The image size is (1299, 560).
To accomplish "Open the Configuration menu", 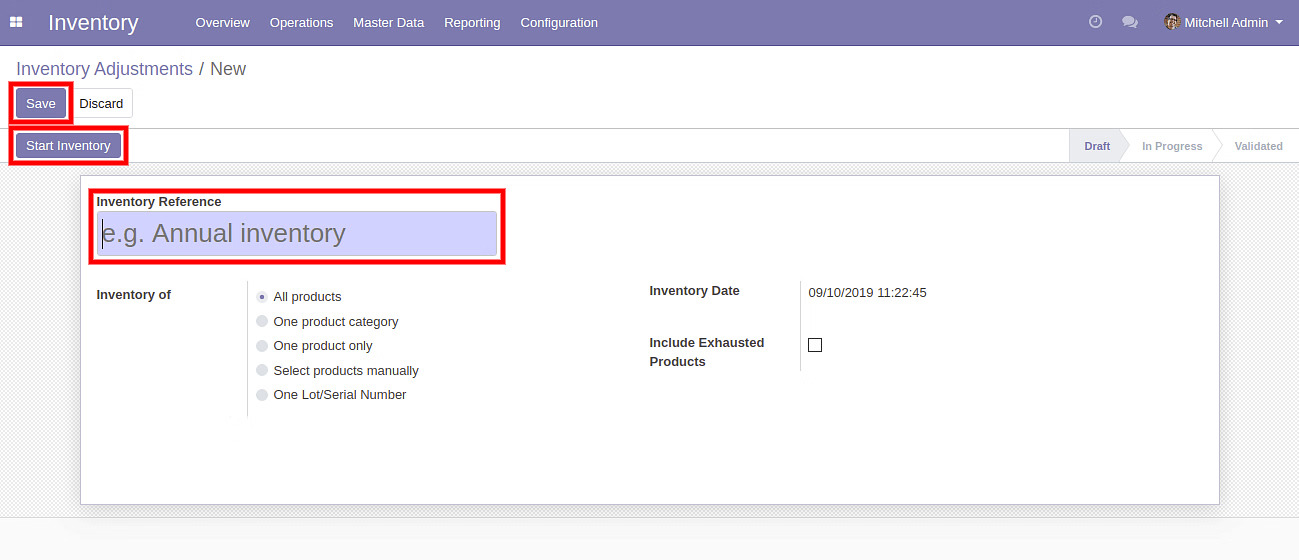I will tap(559, 22).
